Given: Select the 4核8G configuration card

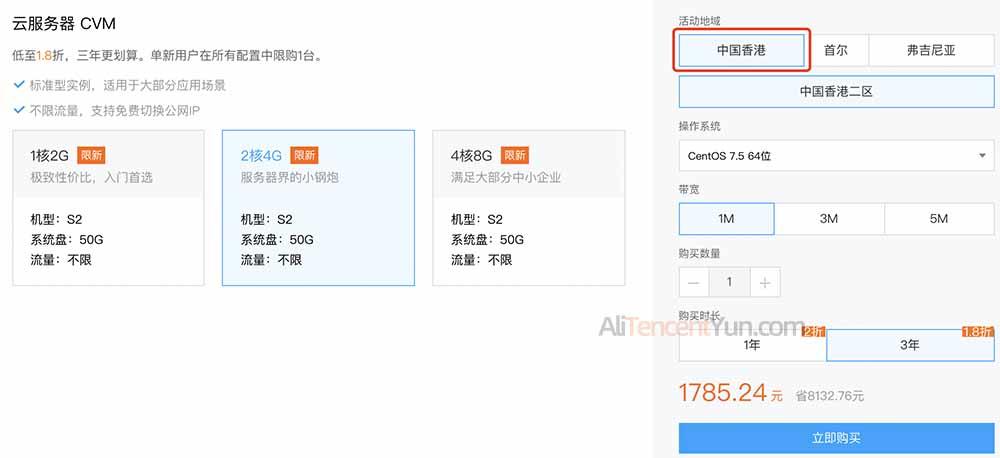Looking at the screenshot, I should pyautogui.click(x=529, y=208).
